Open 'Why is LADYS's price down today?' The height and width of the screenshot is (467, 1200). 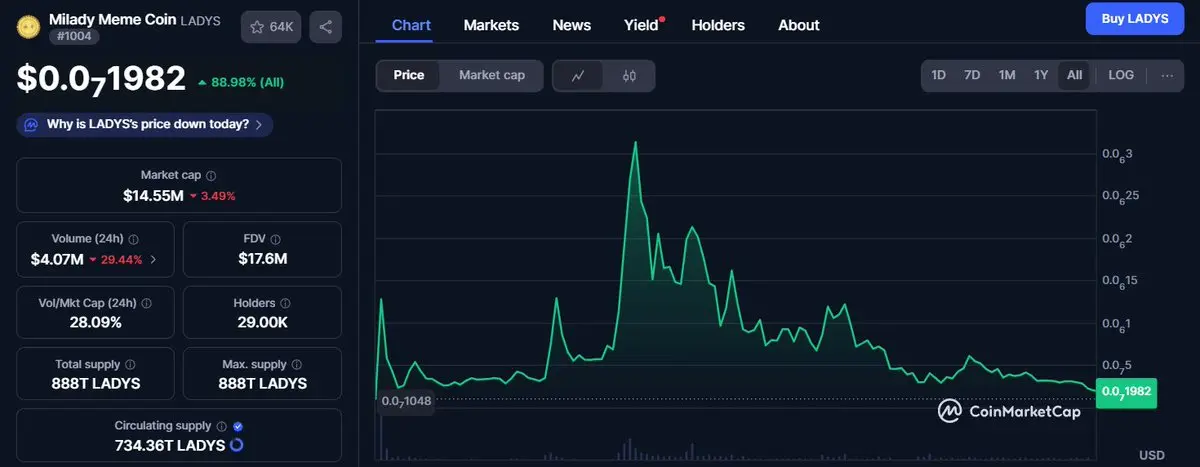(x=145, y=125)
